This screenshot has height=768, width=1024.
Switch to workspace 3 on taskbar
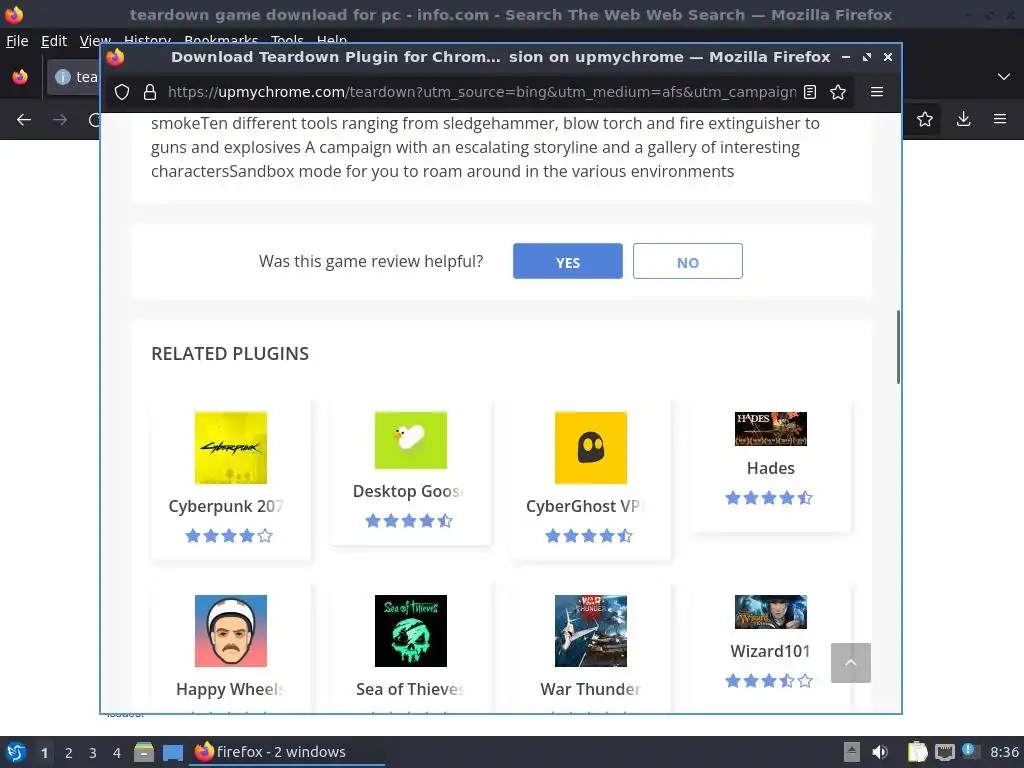pos(93,753)
